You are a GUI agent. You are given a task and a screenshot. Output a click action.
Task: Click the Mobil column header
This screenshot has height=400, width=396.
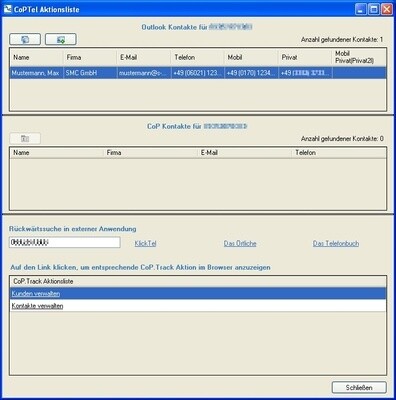[x=251, y=57]
